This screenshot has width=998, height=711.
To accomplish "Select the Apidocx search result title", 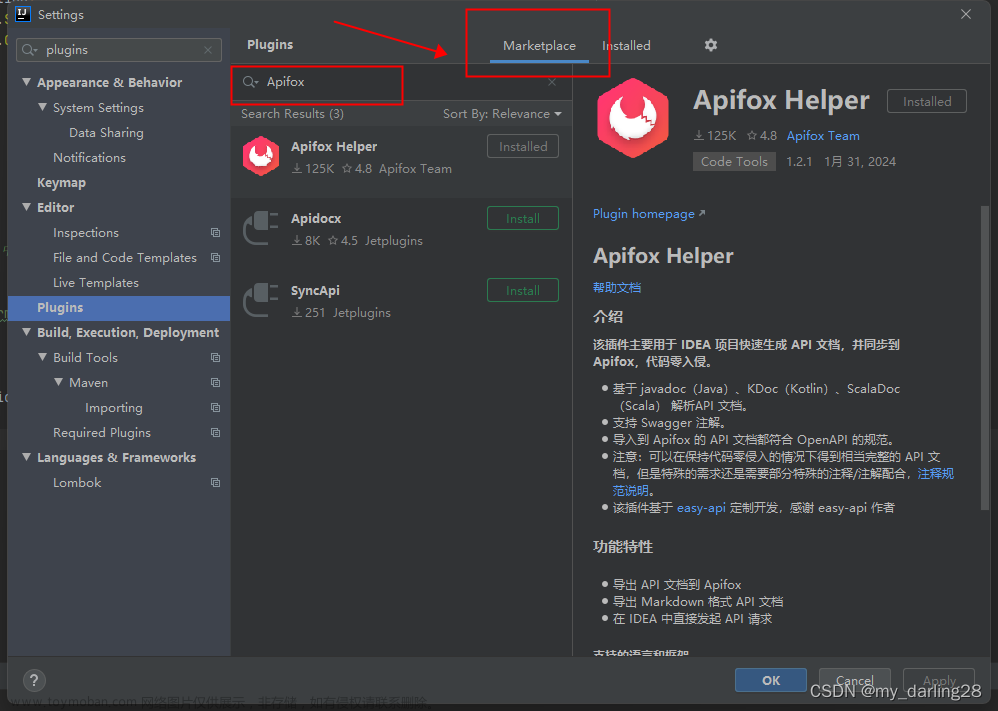I will point(316,218).
